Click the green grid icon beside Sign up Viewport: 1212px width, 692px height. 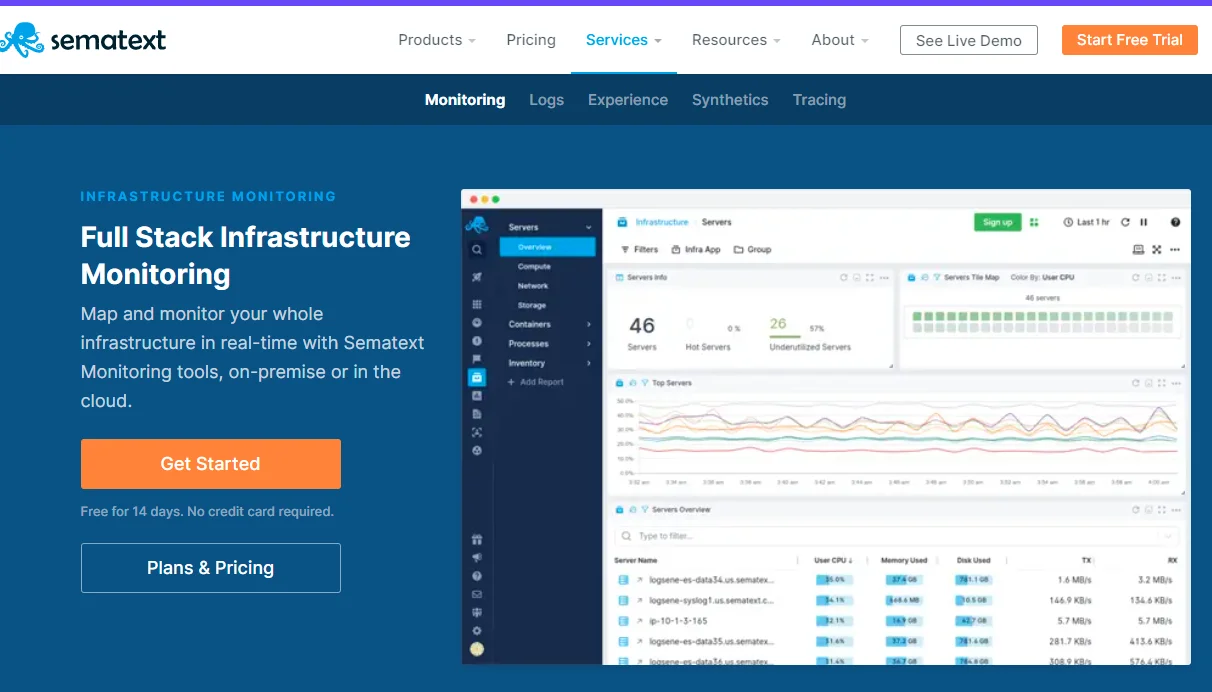tap(1035, 222)
